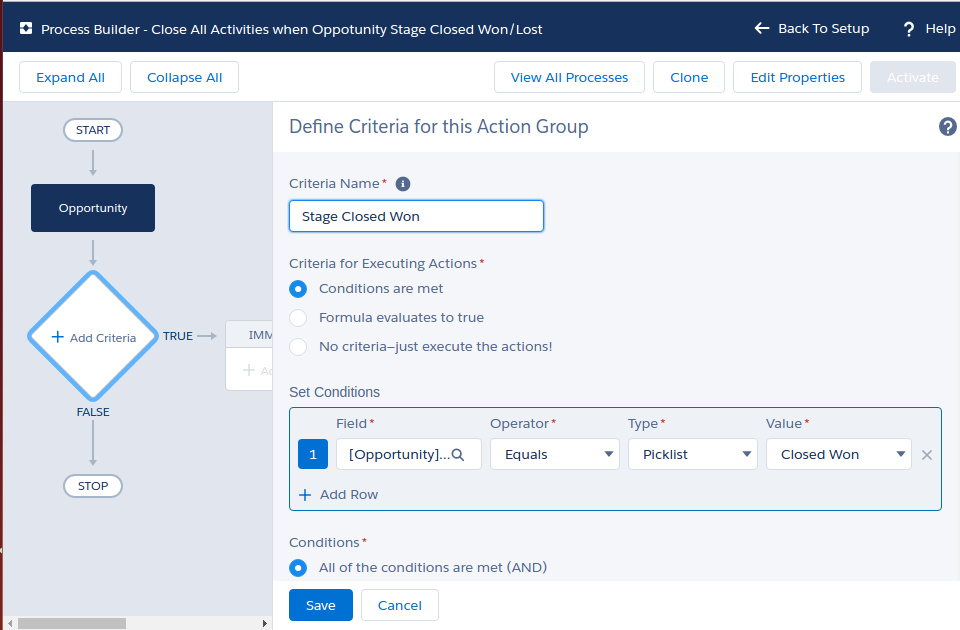
Task: Click the Criteria Name text field
Action: tap(416, 216)
